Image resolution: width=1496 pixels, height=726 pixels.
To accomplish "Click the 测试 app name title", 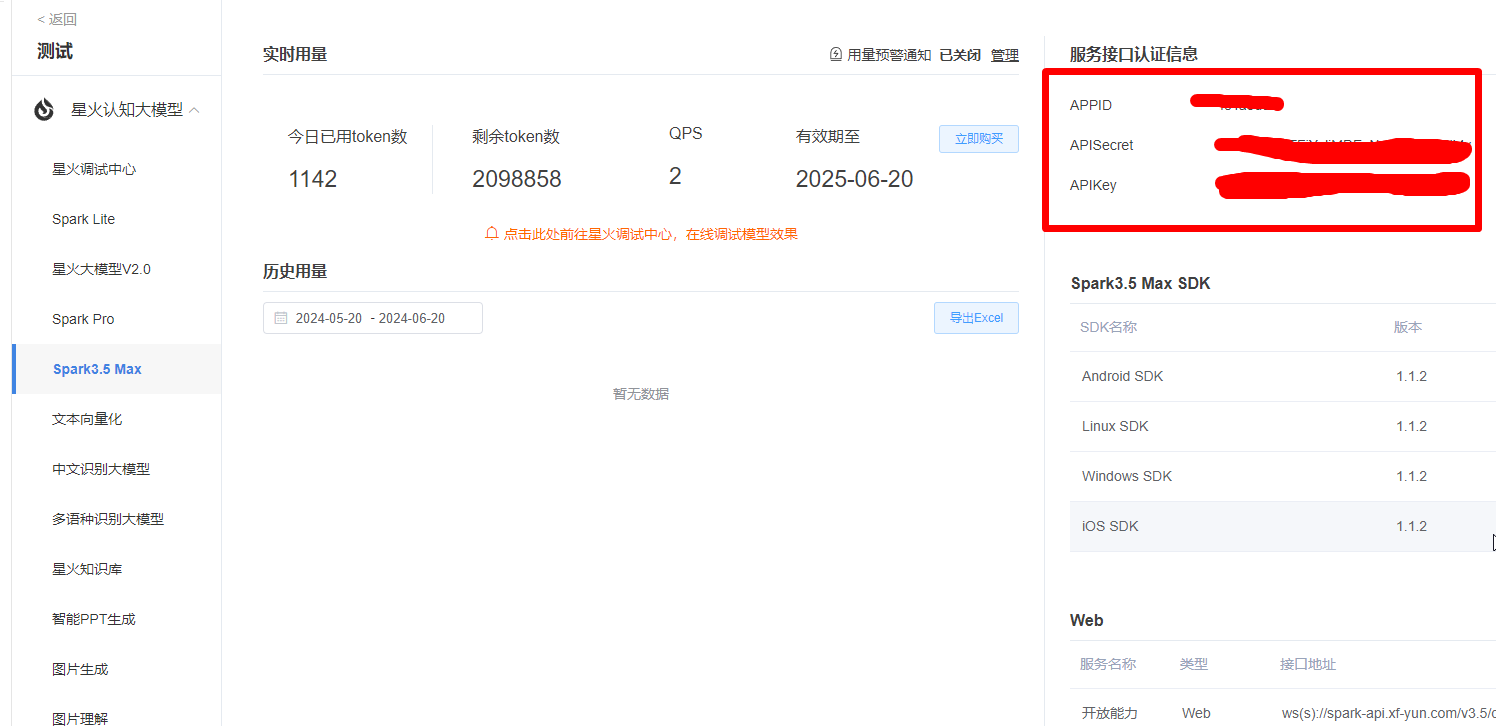I will (55, 51).
